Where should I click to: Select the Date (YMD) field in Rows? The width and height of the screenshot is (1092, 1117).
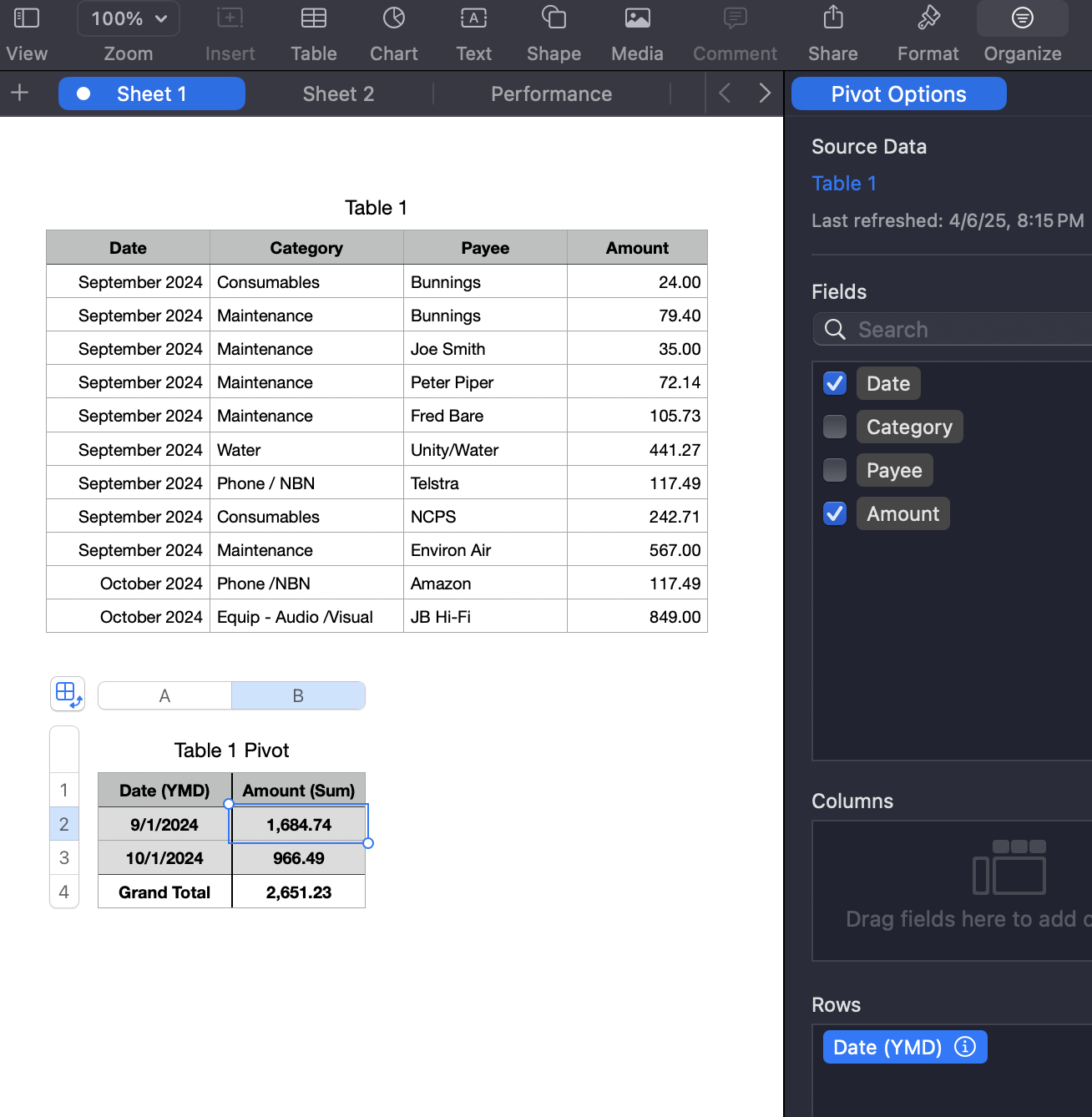tap(905, 1047)
